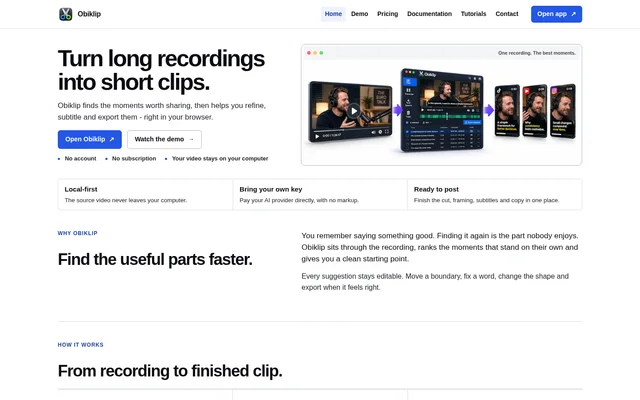This screenshot has width=640, height=400.
Task: Click the Local-first feature card
Action: pos(145,195)
